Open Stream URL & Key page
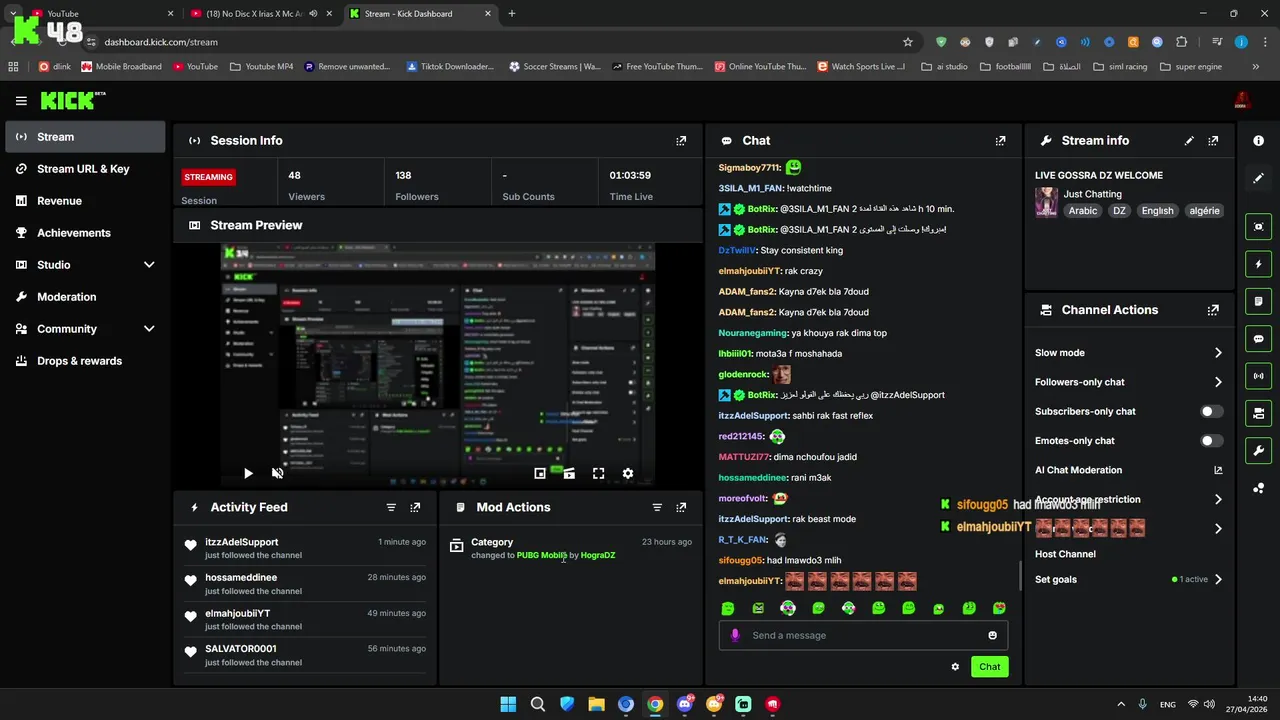The image size is (1280, 720). 85,169
